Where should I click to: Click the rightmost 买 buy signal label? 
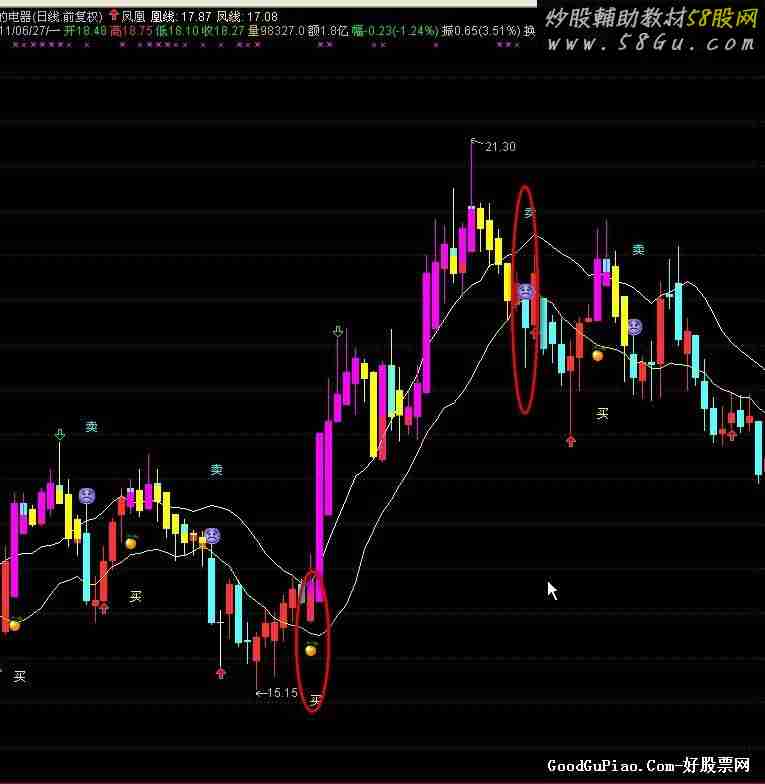click(602, 414)
